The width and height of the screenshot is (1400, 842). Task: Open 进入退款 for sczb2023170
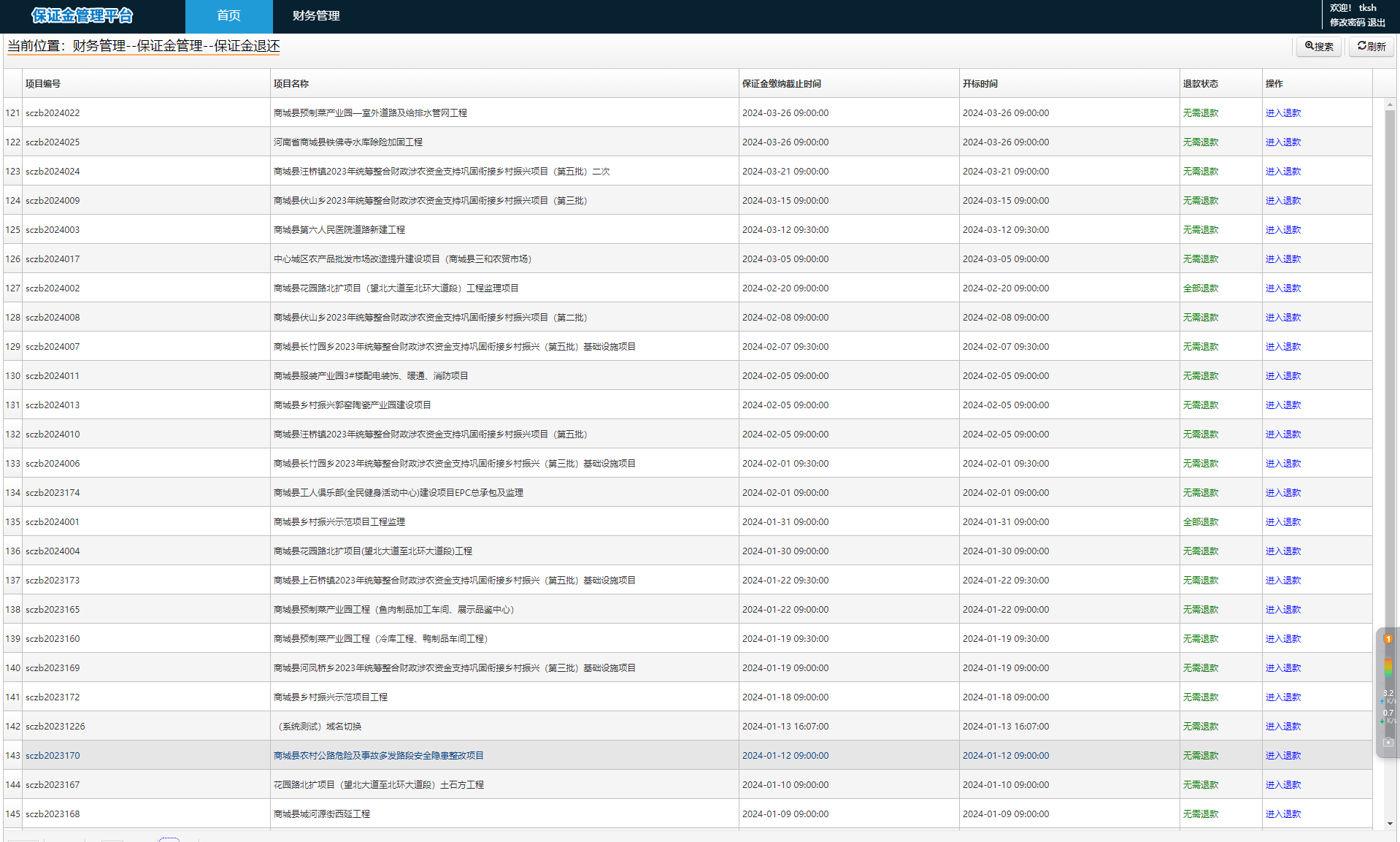1282,756
